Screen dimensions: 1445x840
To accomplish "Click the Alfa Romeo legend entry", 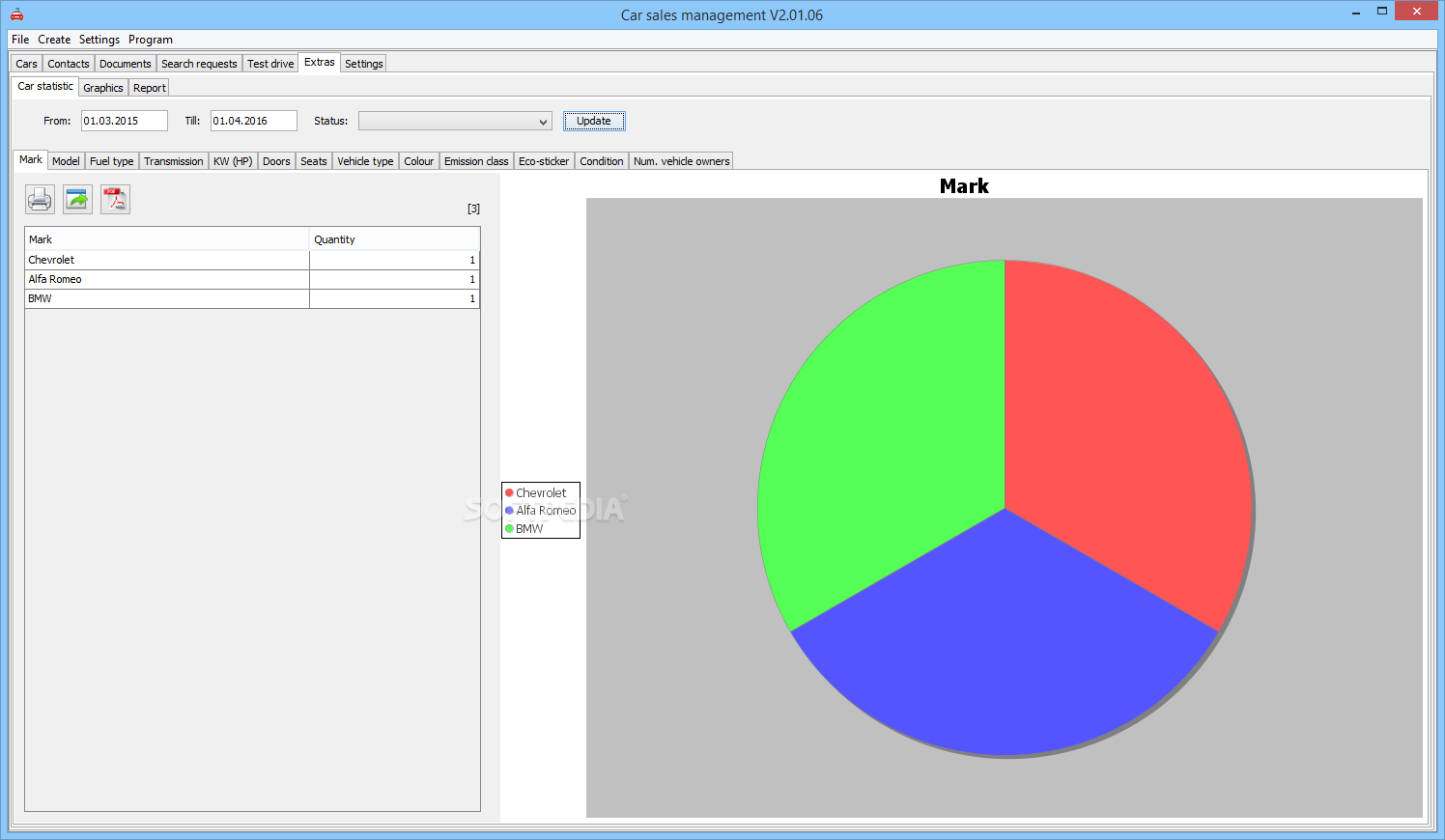I will coord(541,511).
